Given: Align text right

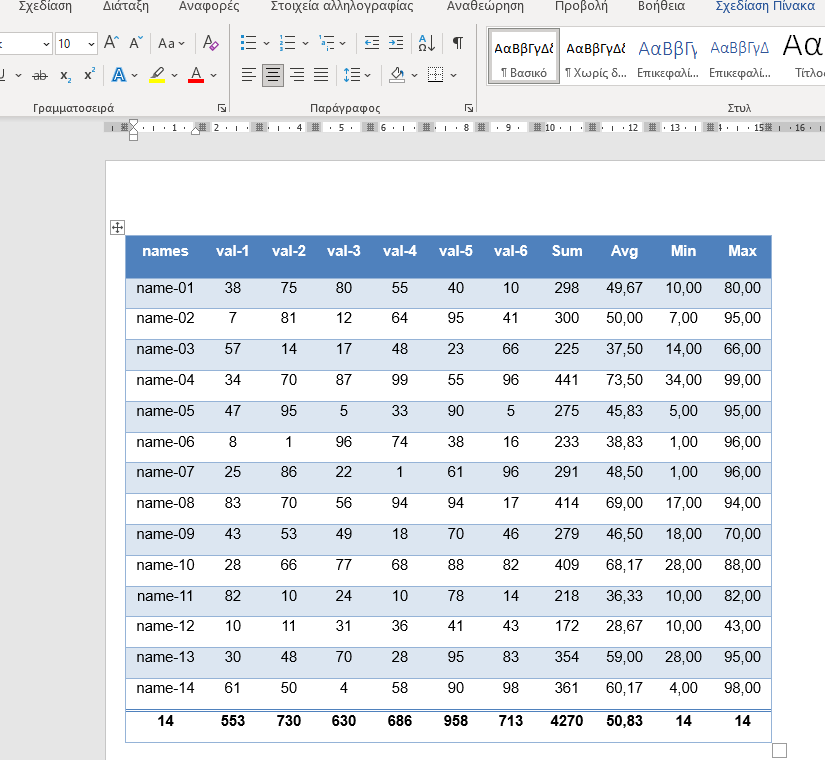Looking at the screenshot, I should click(x=297, y=75).
